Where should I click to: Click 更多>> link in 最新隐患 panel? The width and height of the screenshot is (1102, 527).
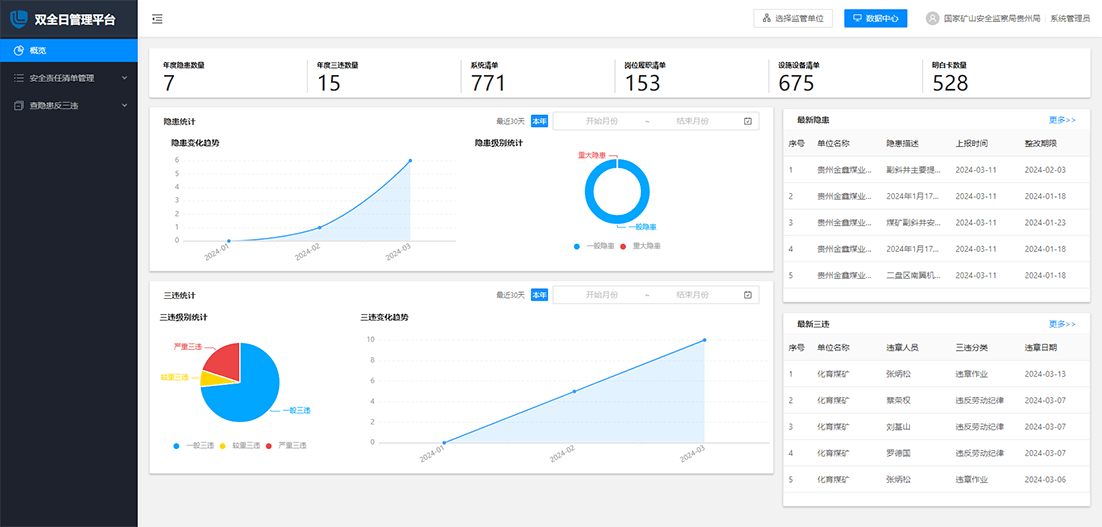tap(1062, 120)
